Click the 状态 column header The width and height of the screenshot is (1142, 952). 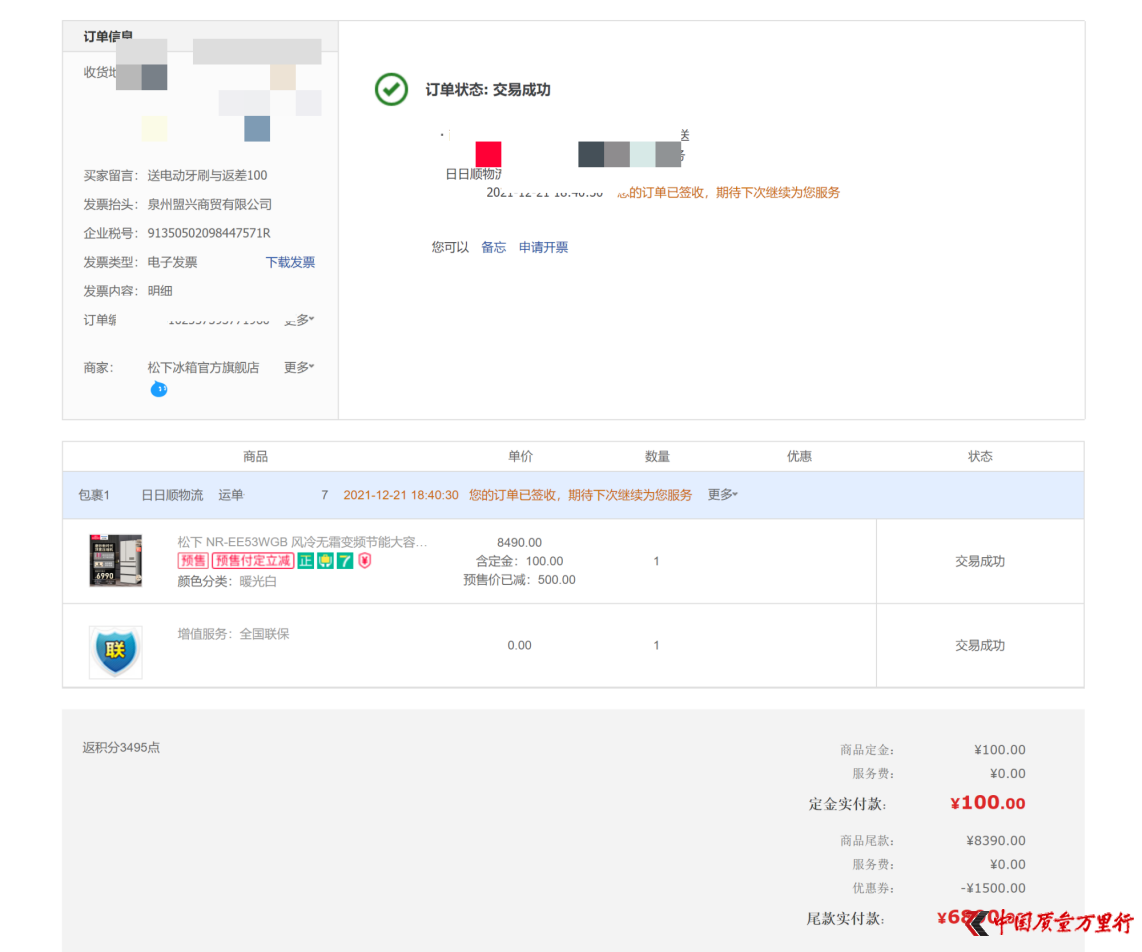click(x=980, y=456)
